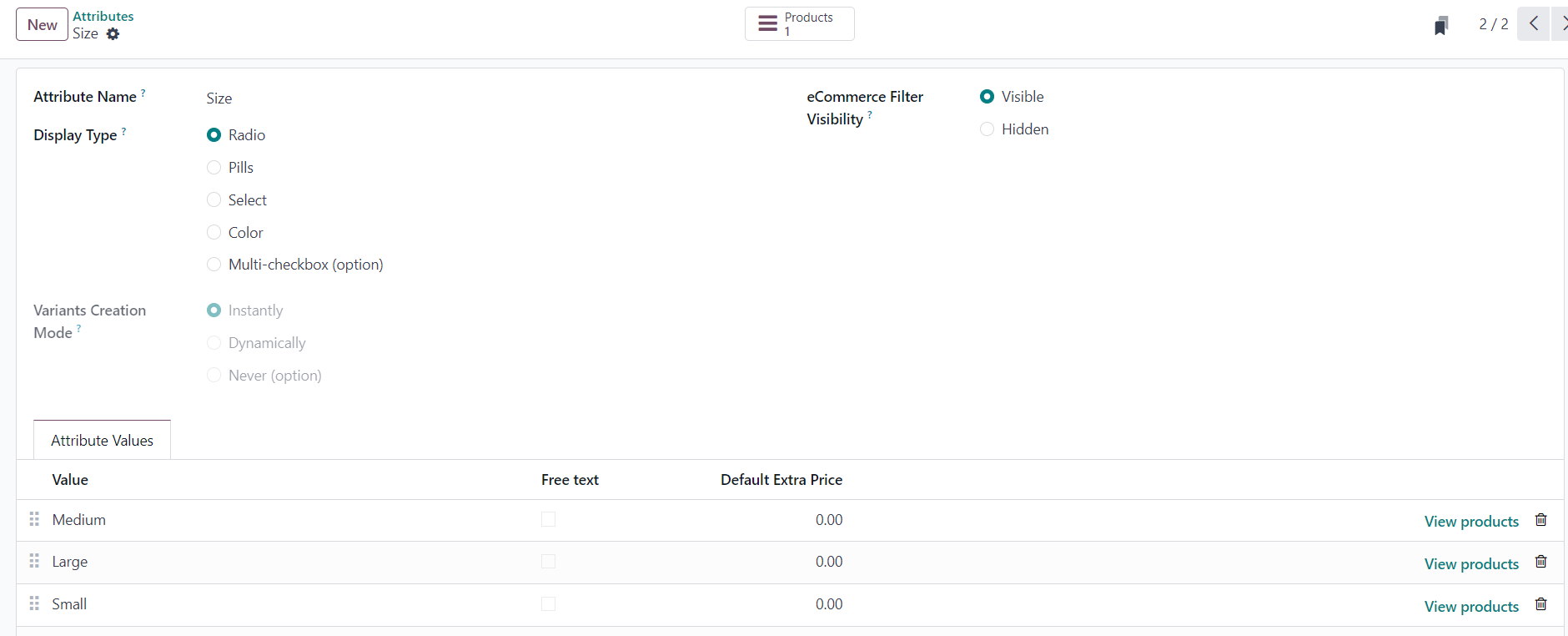View products for Medium value
Viewport: 1568px width, 636px height.
(x=1471, y=522)
